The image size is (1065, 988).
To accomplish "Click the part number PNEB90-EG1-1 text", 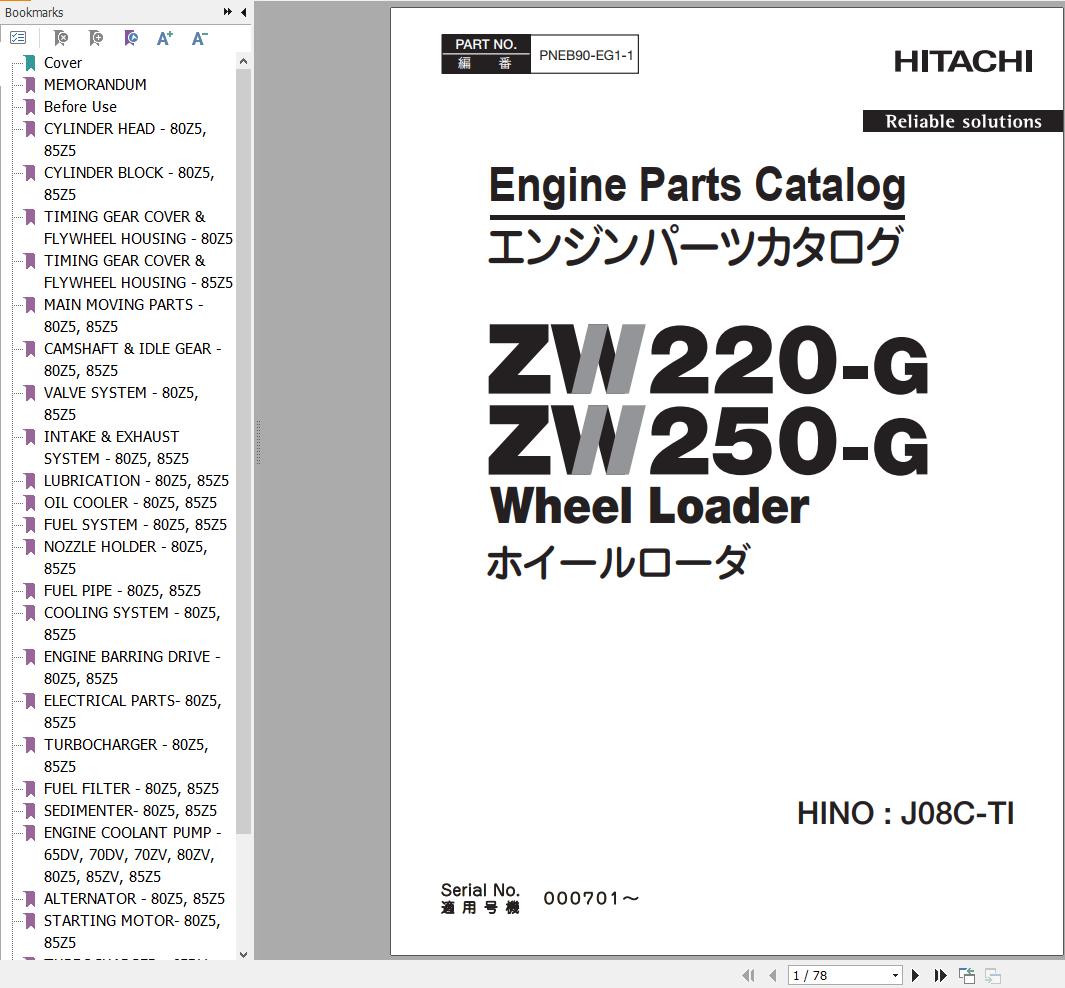I will pos(585,55).
